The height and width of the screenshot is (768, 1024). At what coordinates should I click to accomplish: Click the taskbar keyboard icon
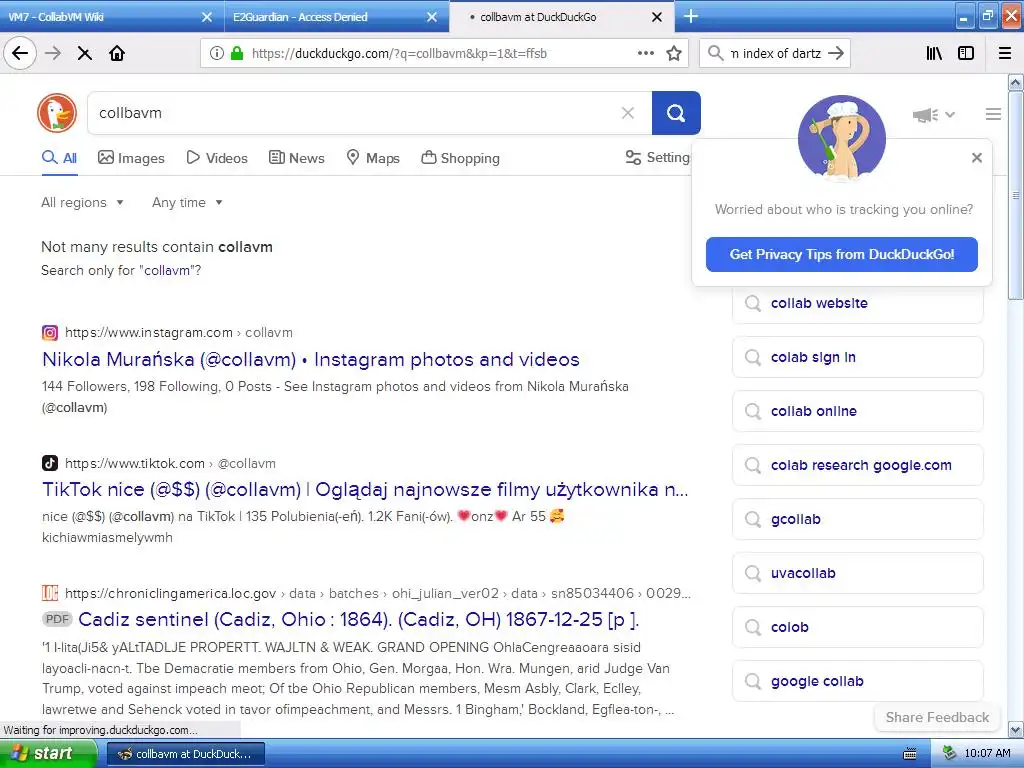pos(910,754)
